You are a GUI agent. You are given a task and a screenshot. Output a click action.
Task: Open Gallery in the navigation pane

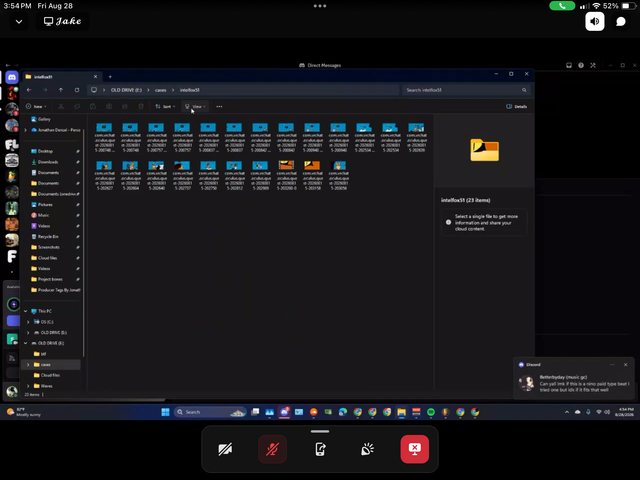44,119
